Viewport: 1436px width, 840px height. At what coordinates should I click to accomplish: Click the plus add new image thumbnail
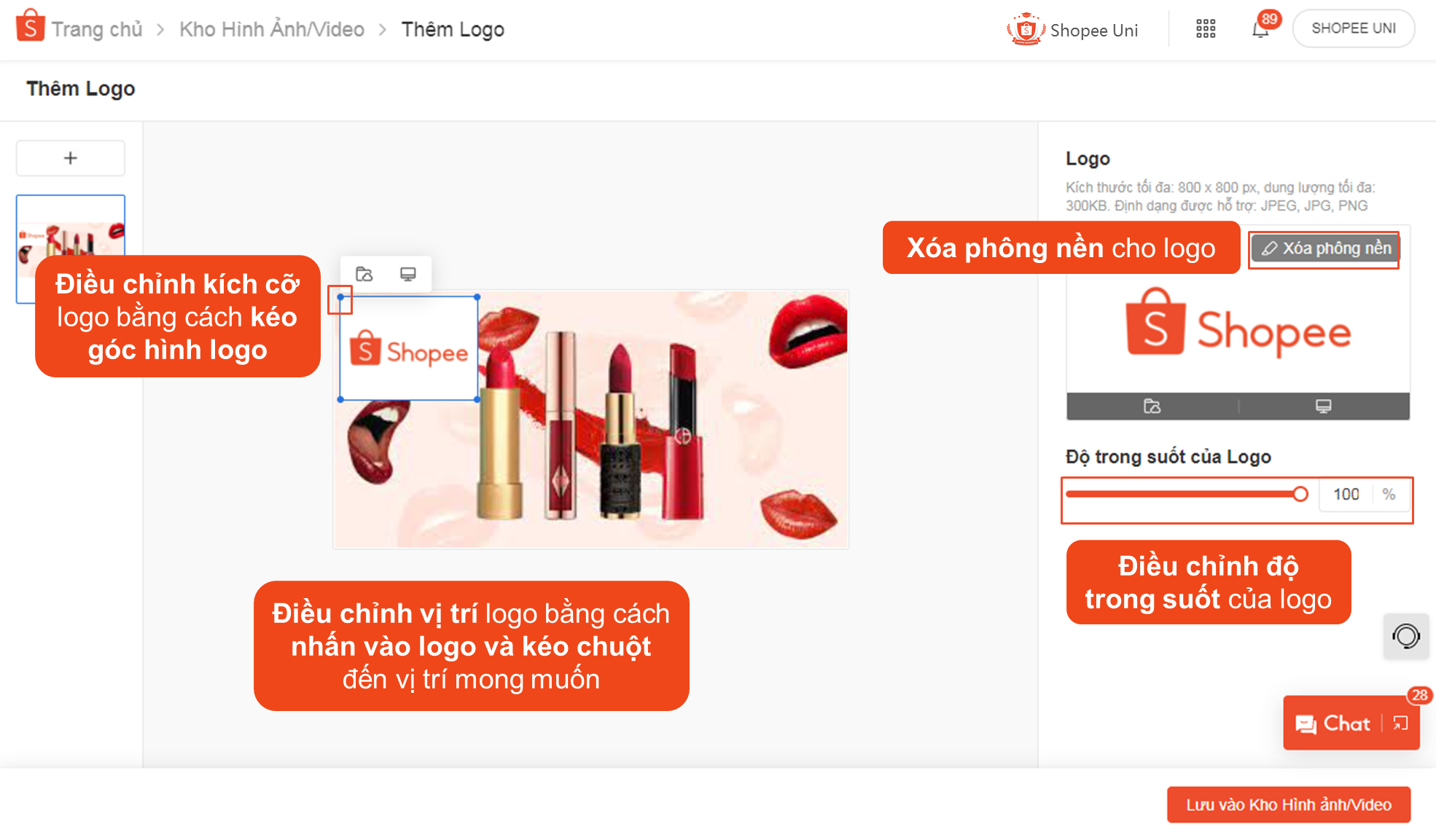click(x=70, y=157)
